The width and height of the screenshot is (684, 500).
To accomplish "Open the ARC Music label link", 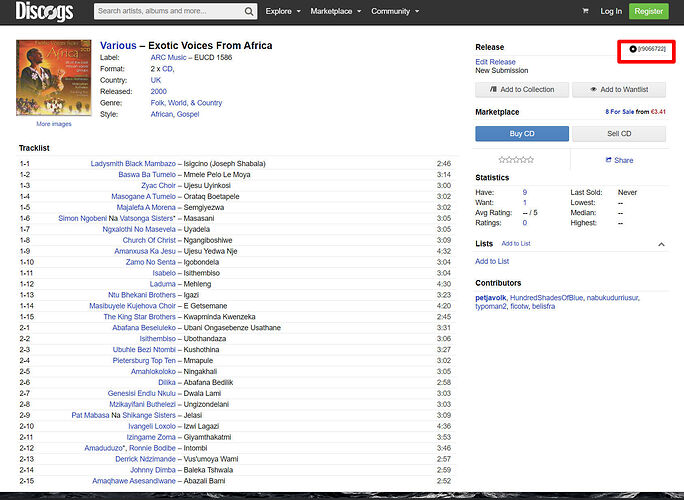I will point(168,58).
